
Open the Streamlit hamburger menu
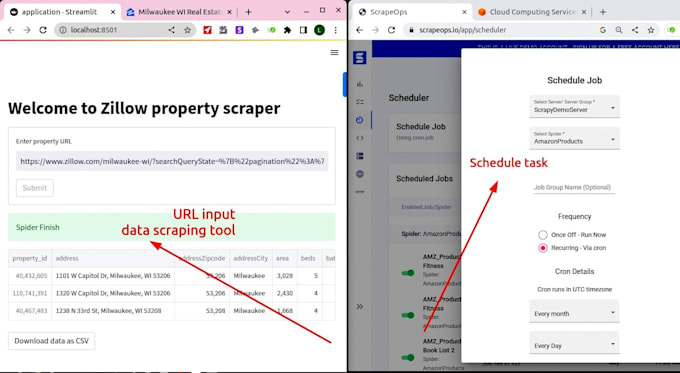[334, 52]
